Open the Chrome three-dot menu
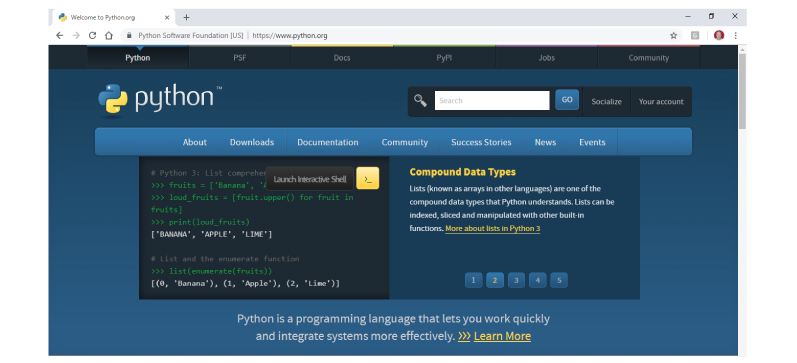 (735, 36)
